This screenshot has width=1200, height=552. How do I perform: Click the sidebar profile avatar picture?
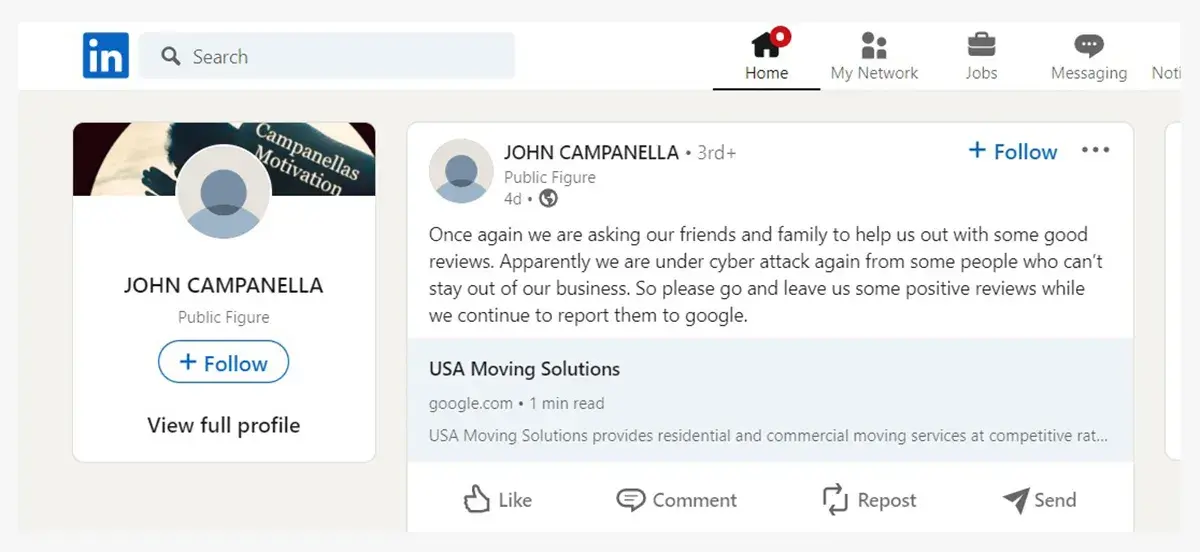tap(223, 192)
